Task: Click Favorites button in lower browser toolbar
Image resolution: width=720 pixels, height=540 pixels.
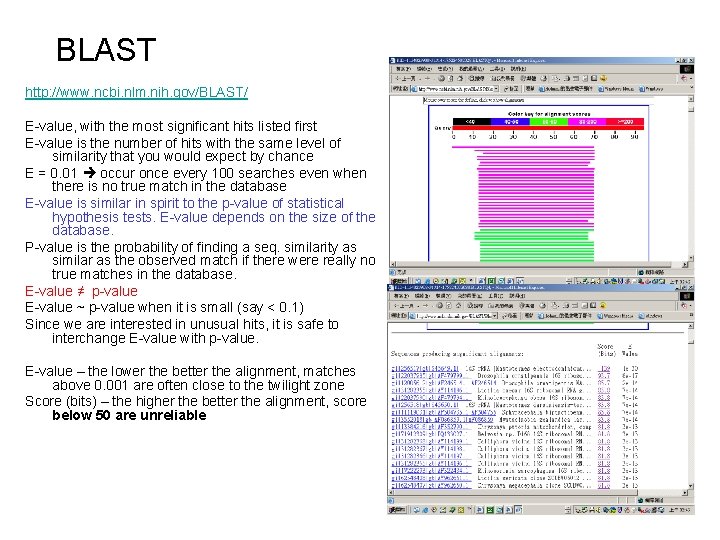Action: point(500,305)
